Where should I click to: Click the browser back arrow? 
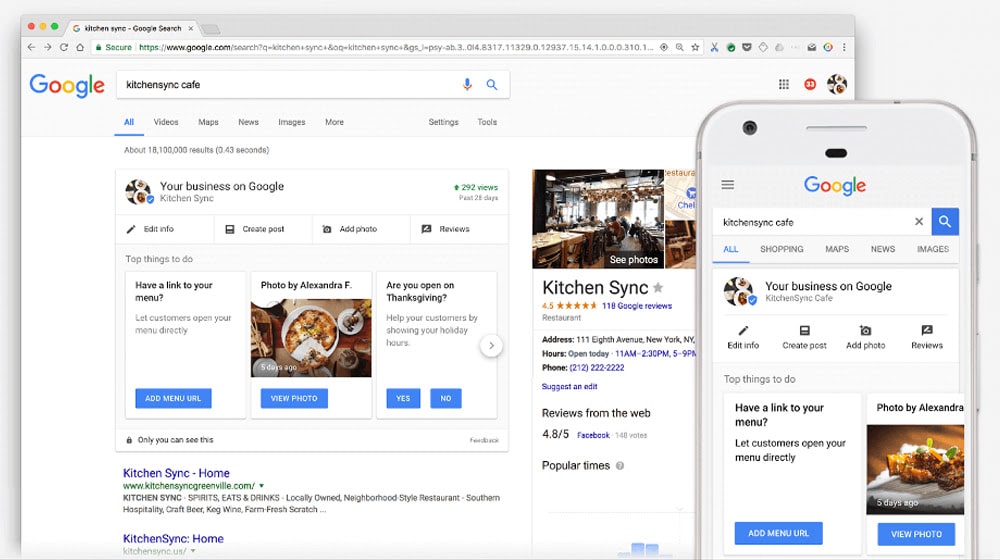(x=31, y=47)
